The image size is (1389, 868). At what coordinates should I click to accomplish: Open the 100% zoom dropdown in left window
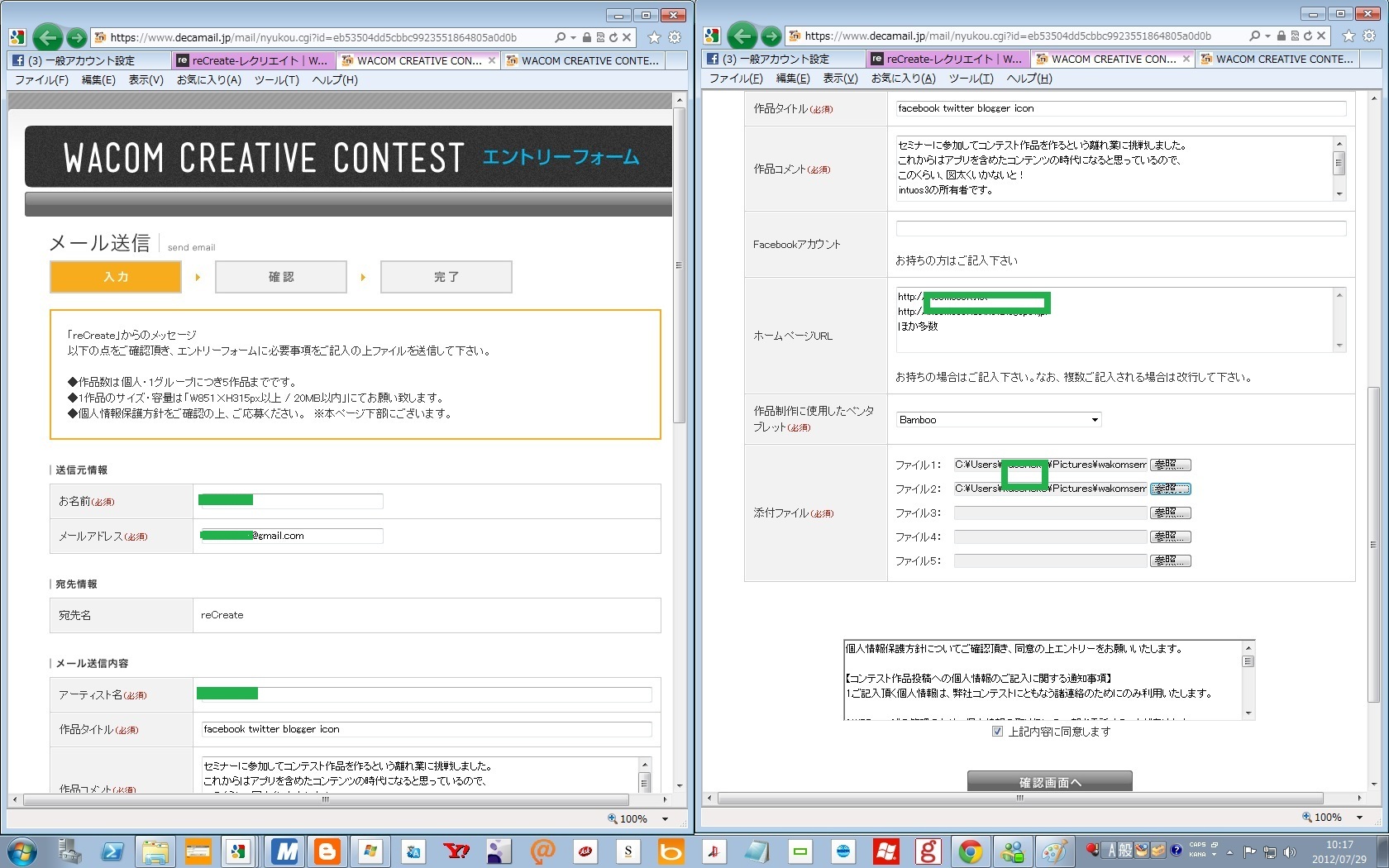pyautogui.click(x=666, y=819)
